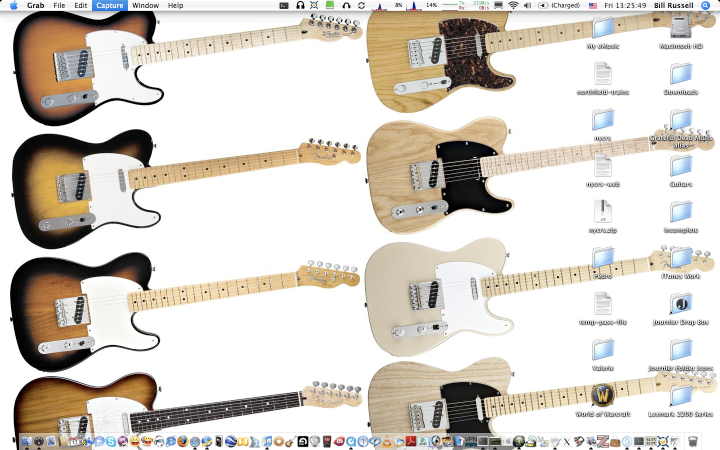
Task: Open the Incomplete folder
Action: coord(681,211)
